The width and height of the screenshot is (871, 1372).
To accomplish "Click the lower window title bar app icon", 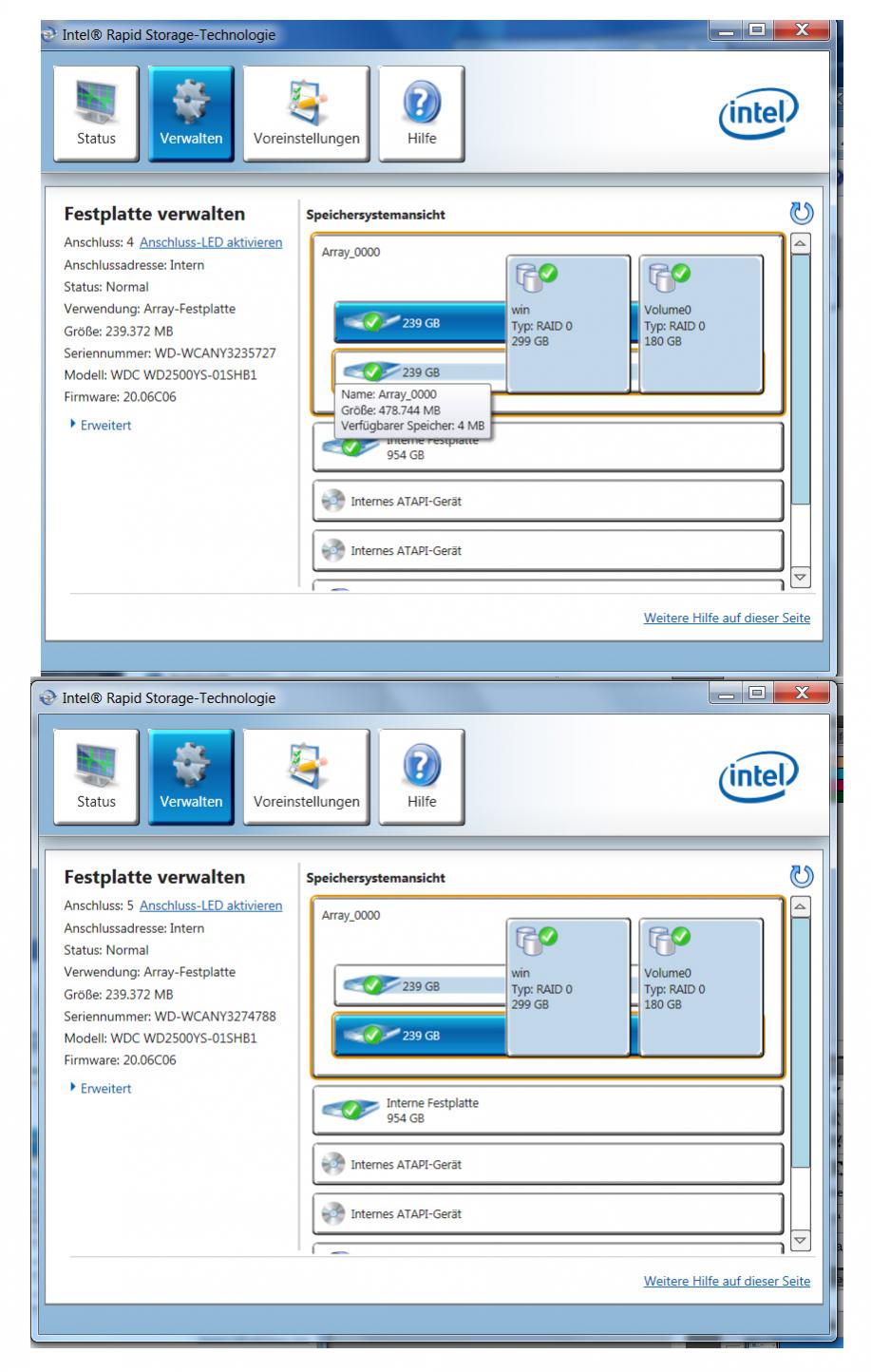I will point(49,698).
